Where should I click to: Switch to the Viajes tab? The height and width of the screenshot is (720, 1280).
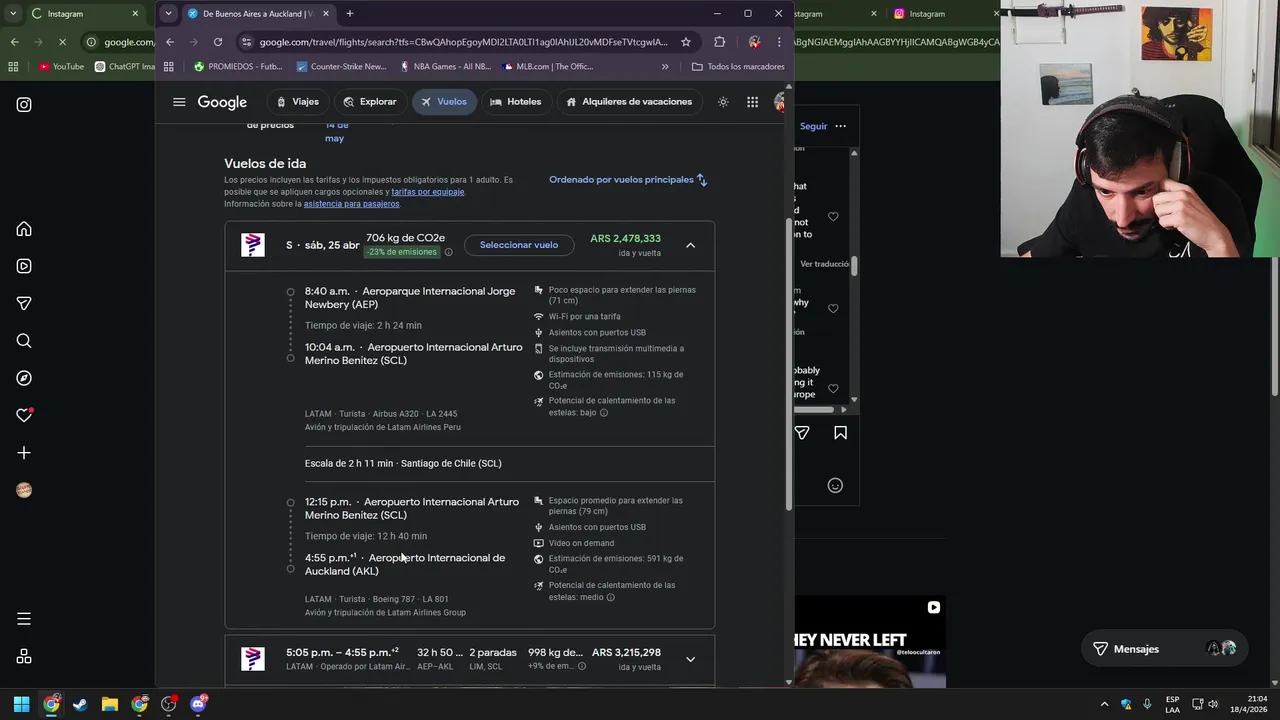(297, 102)
